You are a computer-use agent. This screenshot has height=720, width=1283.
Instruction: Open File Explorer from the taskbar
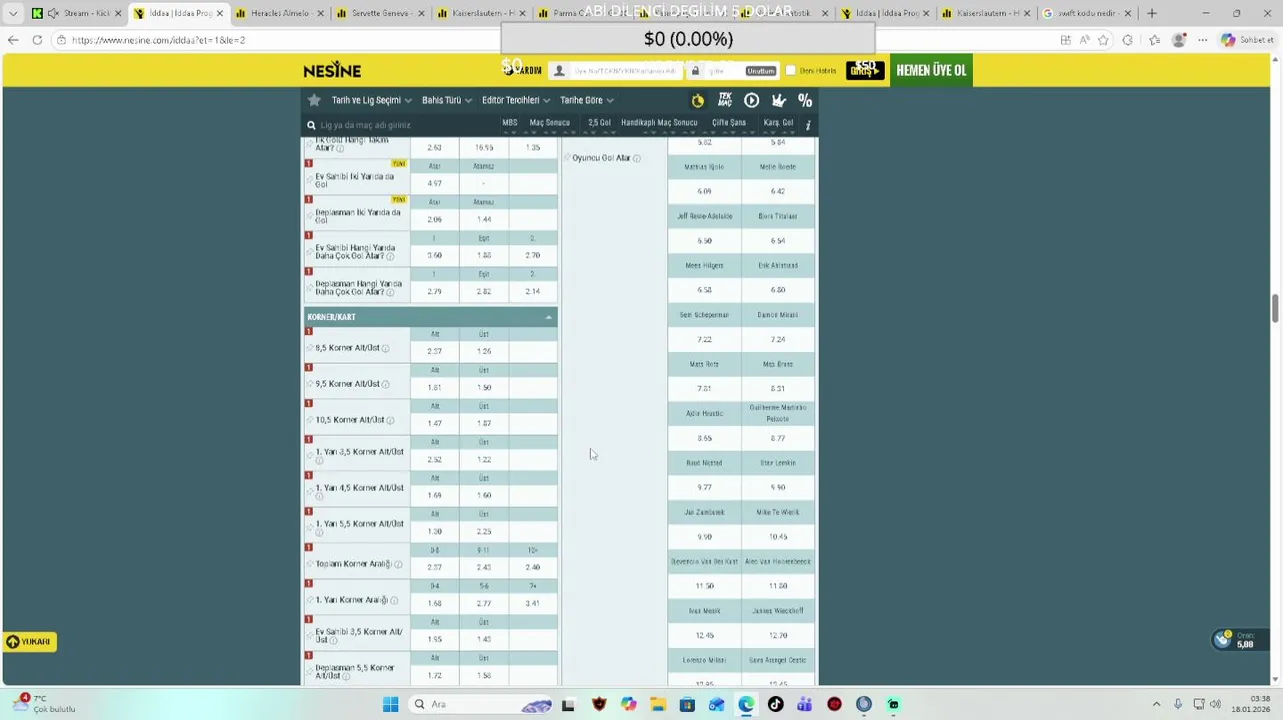click(x=658, y=704)
